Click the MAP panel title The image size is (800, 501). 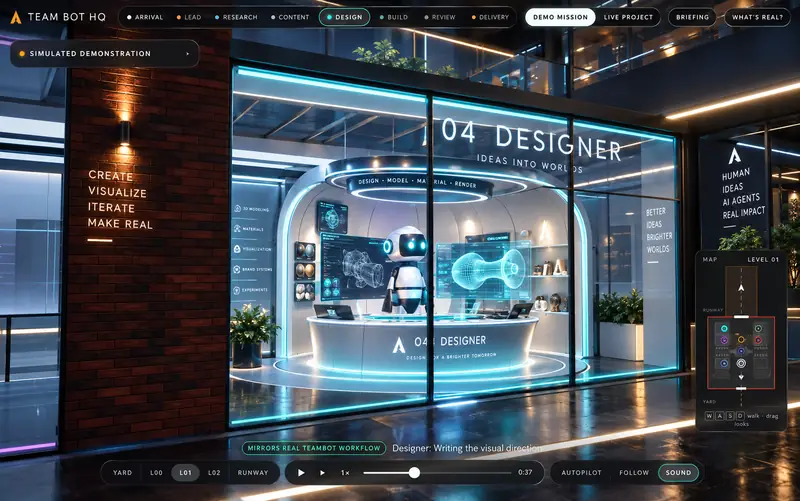(710, 259)
